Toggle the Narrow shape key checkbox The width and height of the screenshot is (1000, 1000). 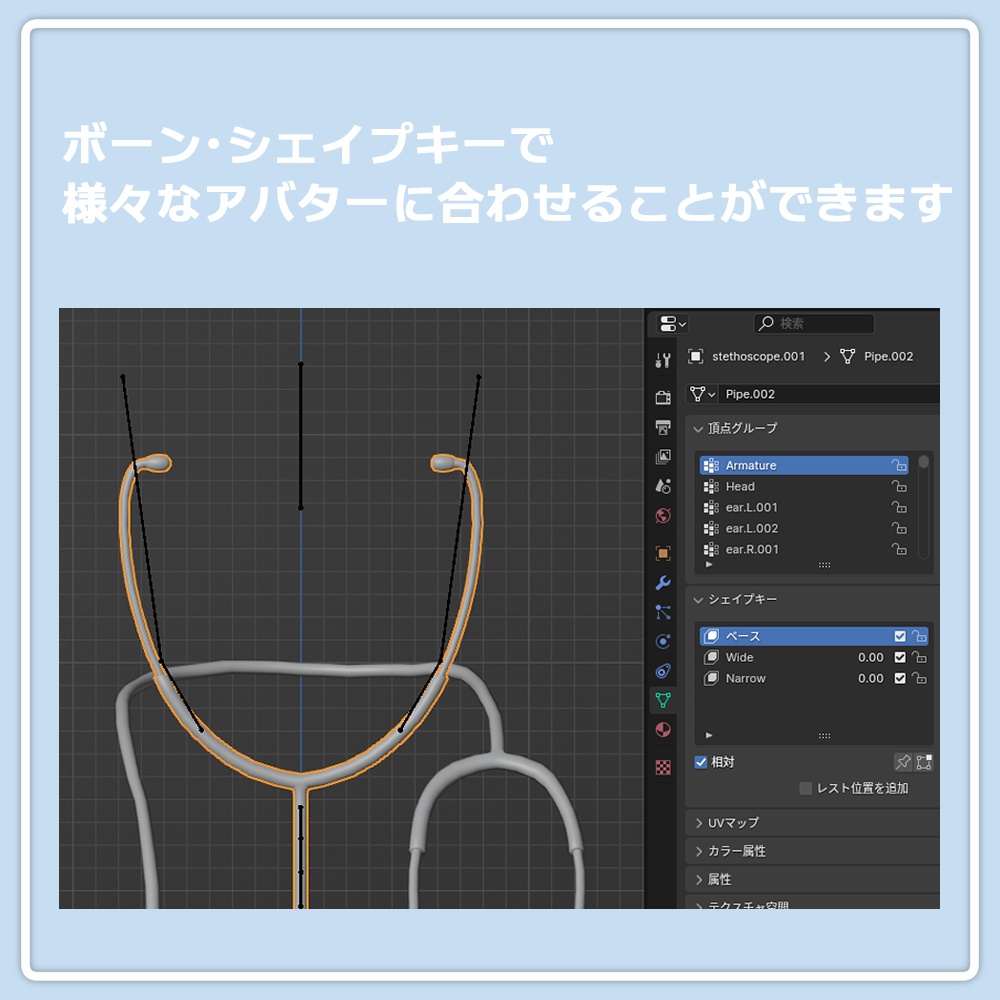click(900, 678)
